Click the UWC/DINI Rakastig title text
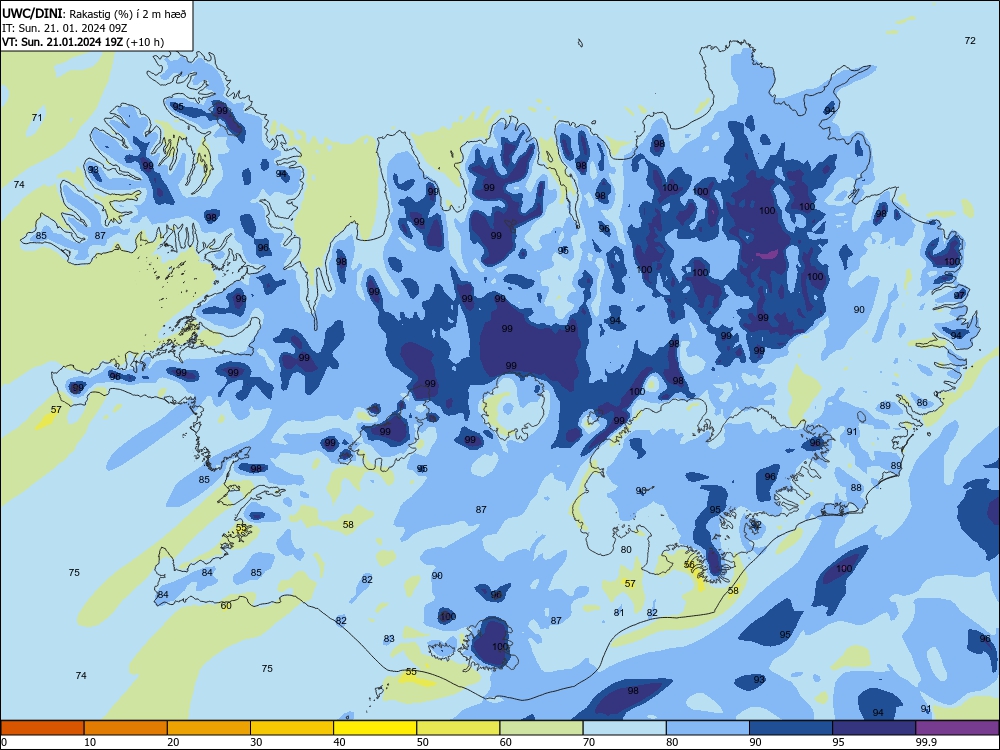Viewport: 1000px width, 750px height. coord(94,13)
